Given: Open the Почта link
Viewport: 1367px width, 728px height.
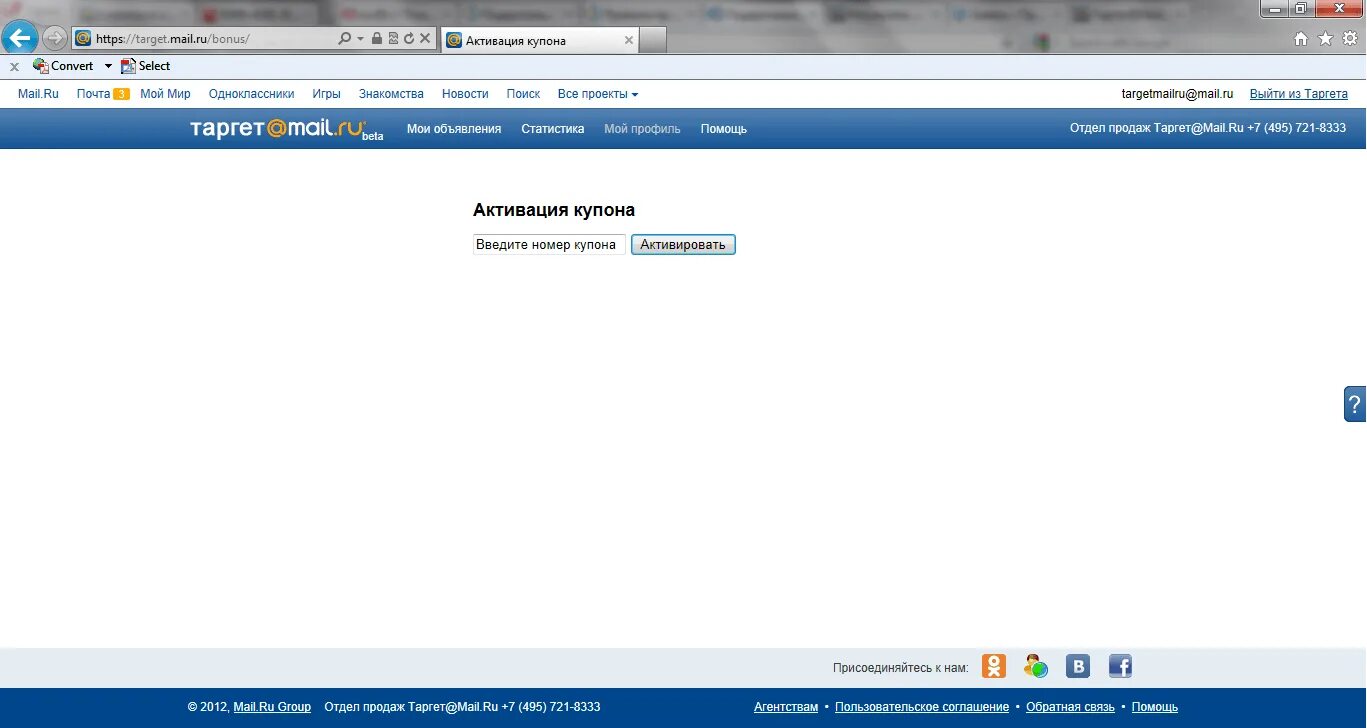Looking at the screenshot, I should pos(93,94).
